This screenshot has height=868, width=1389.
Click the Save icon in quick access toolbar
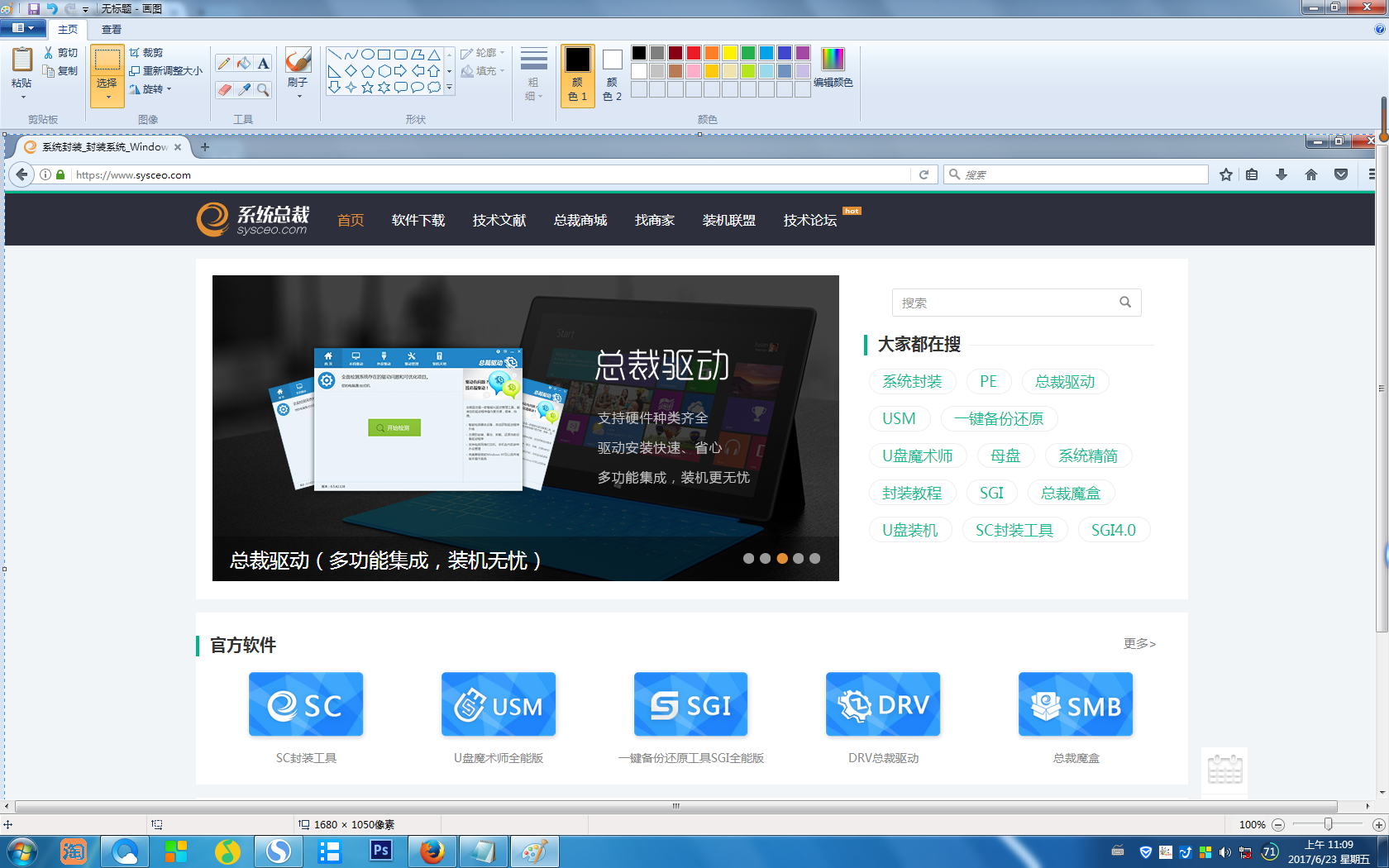(34, 8)
